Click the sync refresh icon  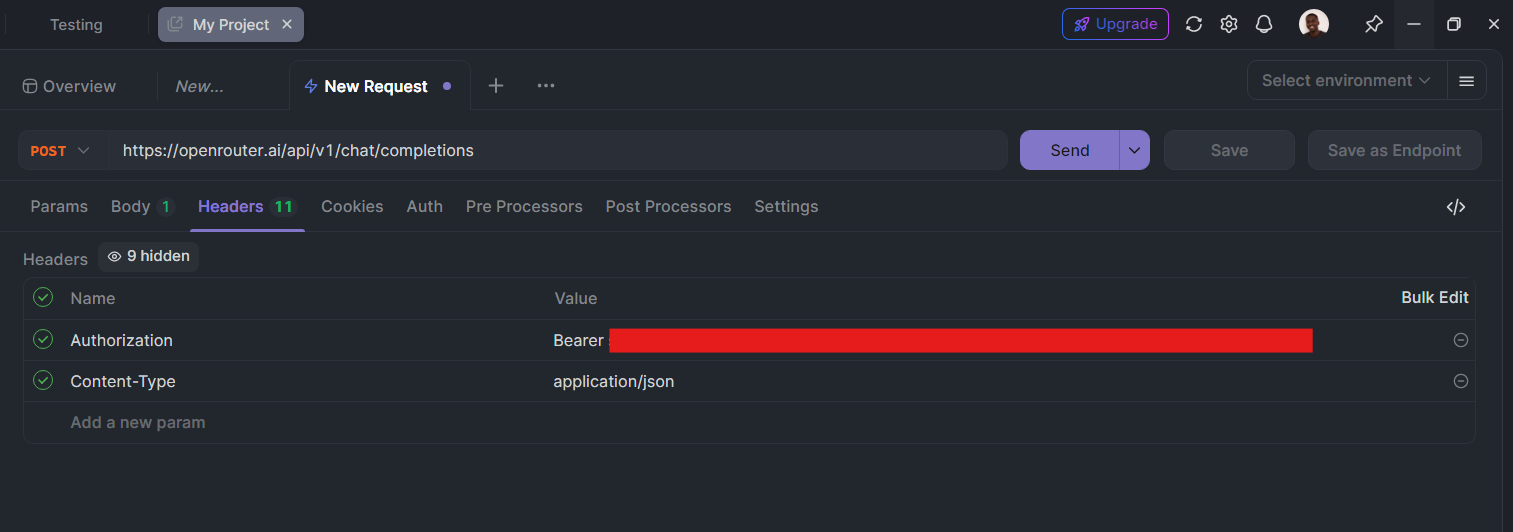pyautogui.click(x=1193, y=24)
